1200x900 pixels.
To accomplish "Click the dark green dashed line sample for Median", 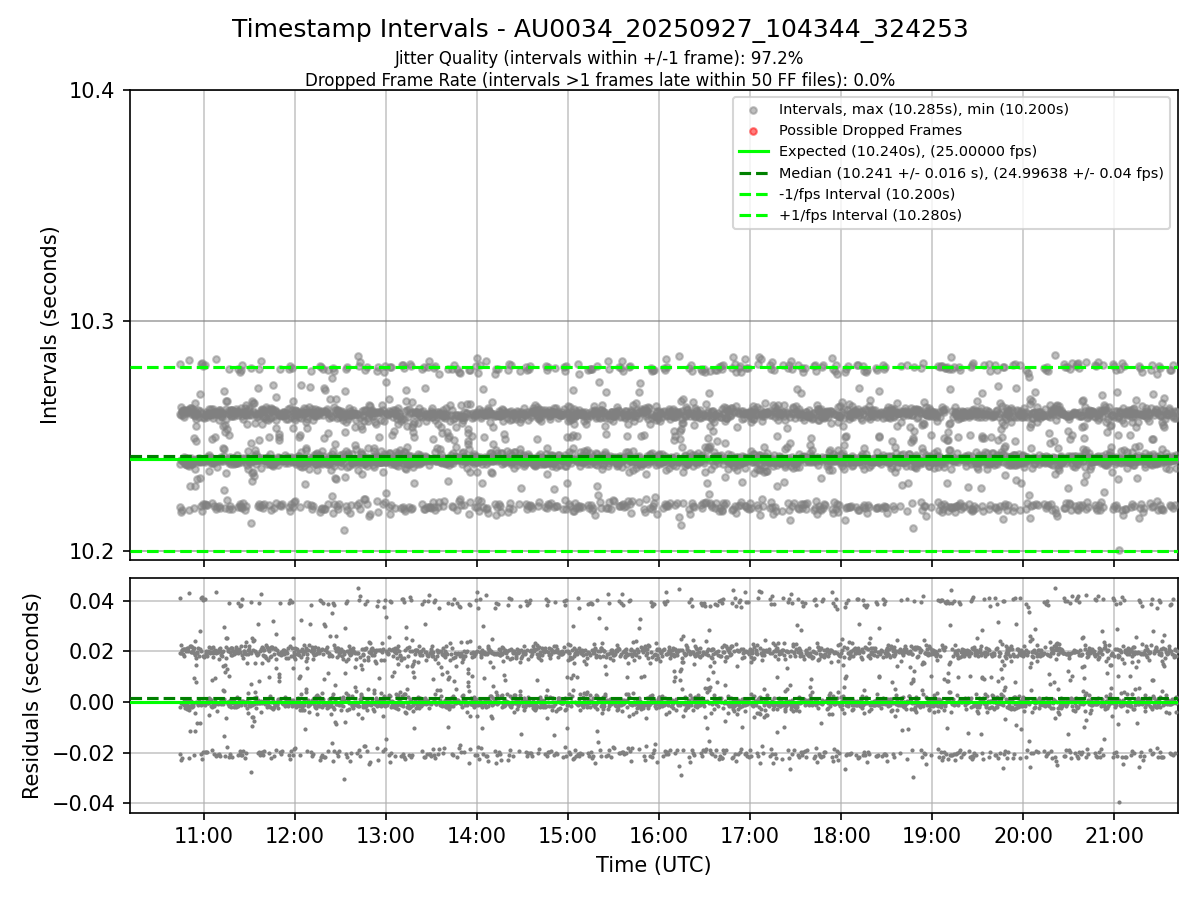I will click(754, 173).
